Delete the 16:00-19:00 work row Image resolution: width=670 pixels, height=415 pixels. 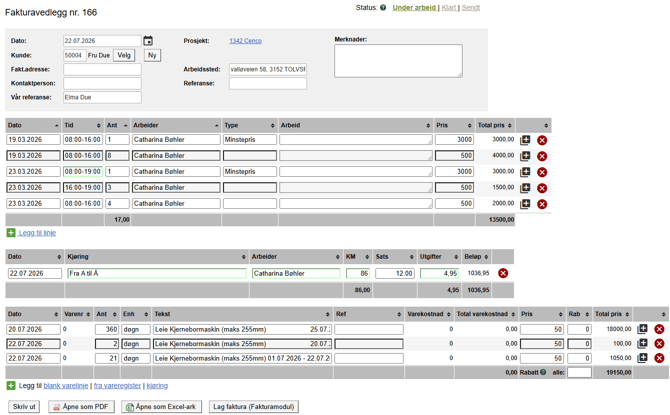(542, 188)
